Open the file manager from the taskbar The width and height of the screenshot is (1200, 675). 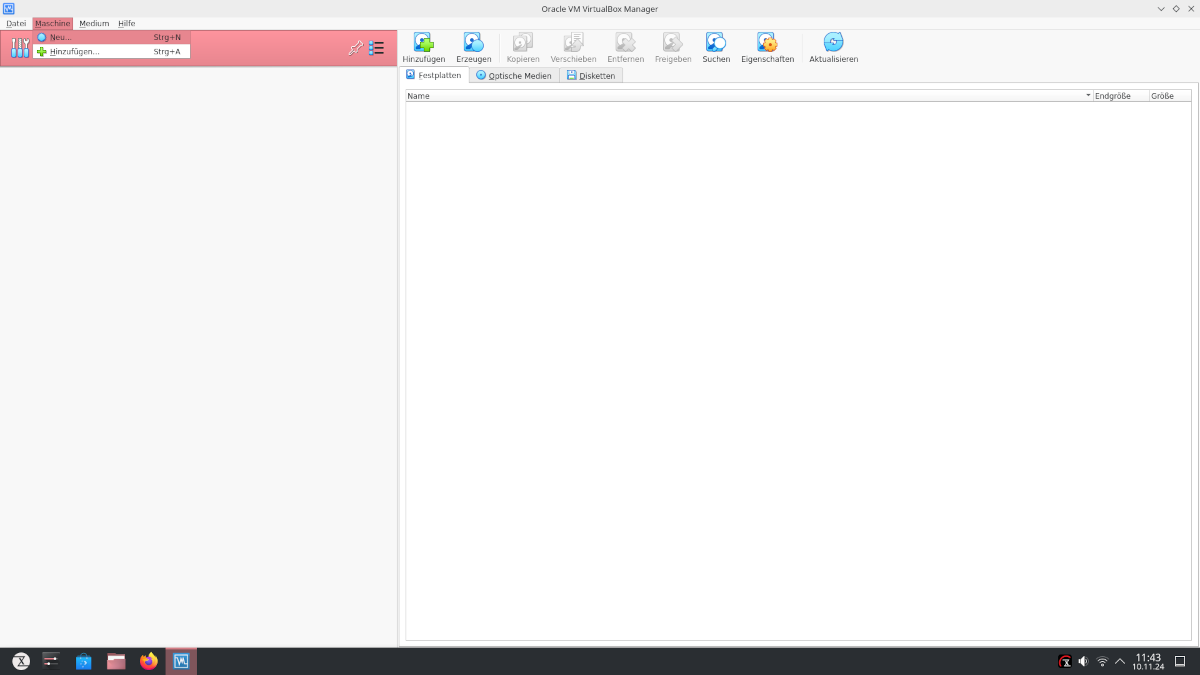116,661
